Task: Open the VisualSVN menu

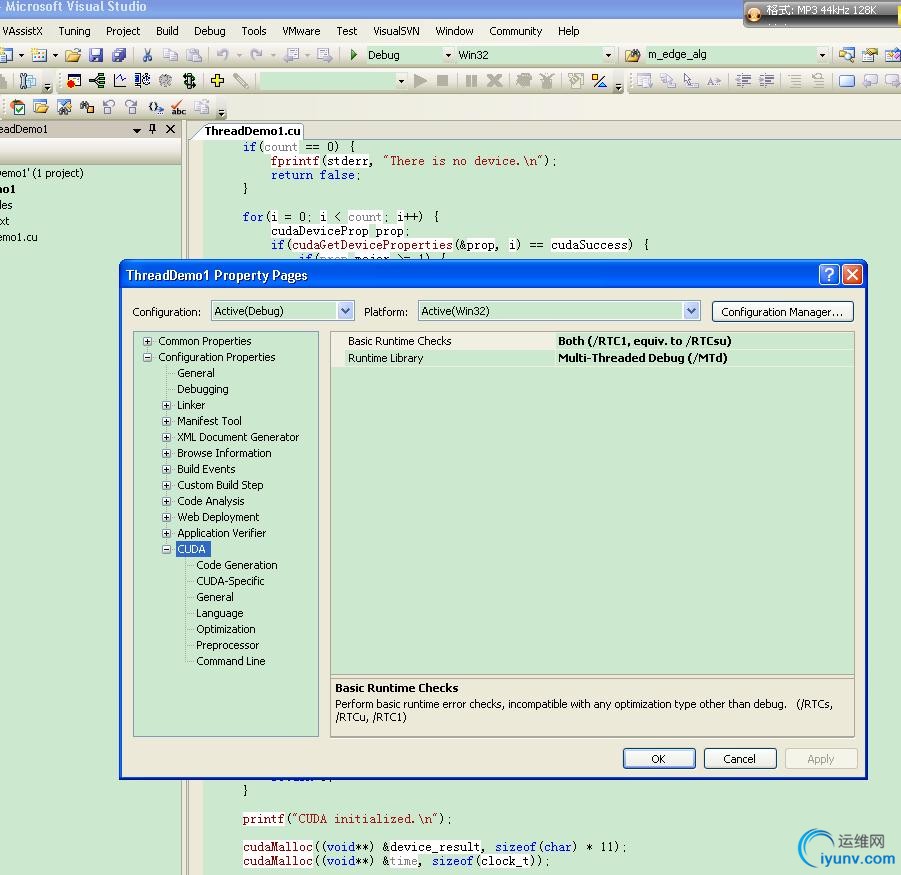Action: 396,31
